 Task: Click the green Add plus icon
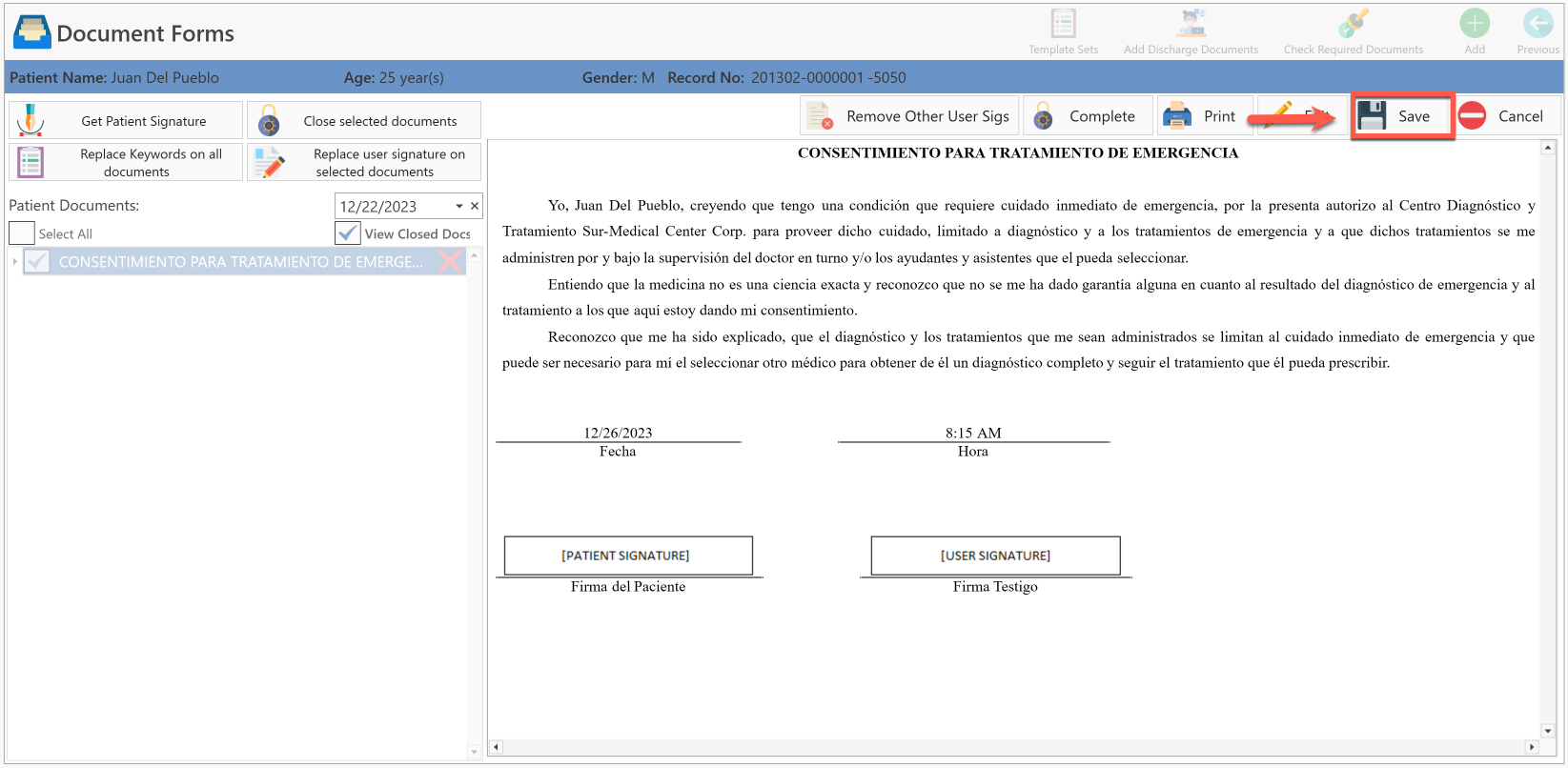(1475, 23)
